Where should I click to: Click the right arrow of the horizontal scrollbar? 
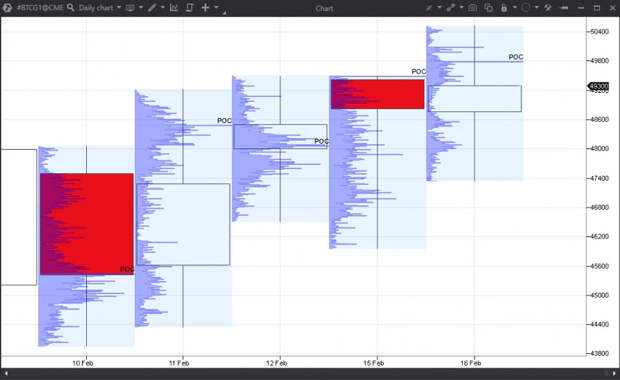tap(614, 373)
